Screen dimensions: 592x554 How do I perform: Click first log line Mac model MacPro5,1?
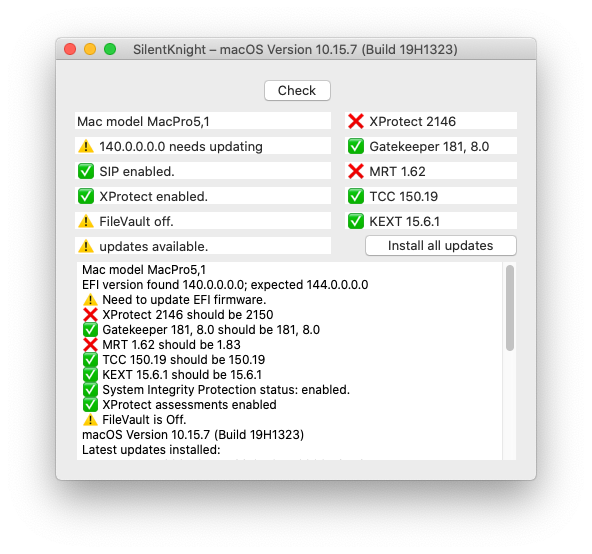click(144, 270)
